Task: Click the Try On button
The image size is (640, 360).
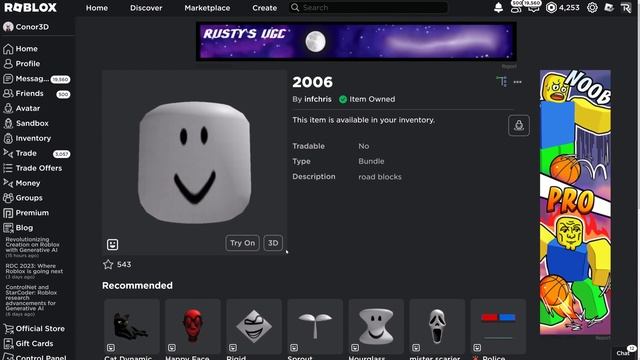Action: [x=242, y=243]
